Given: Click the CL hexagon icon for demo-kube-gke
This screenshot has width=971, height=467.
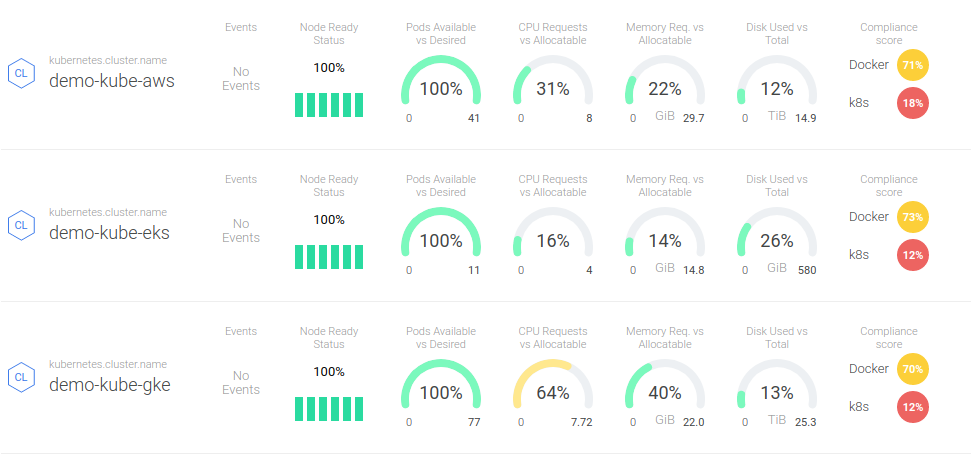Looking at the screenshot, I should (19, 377).
